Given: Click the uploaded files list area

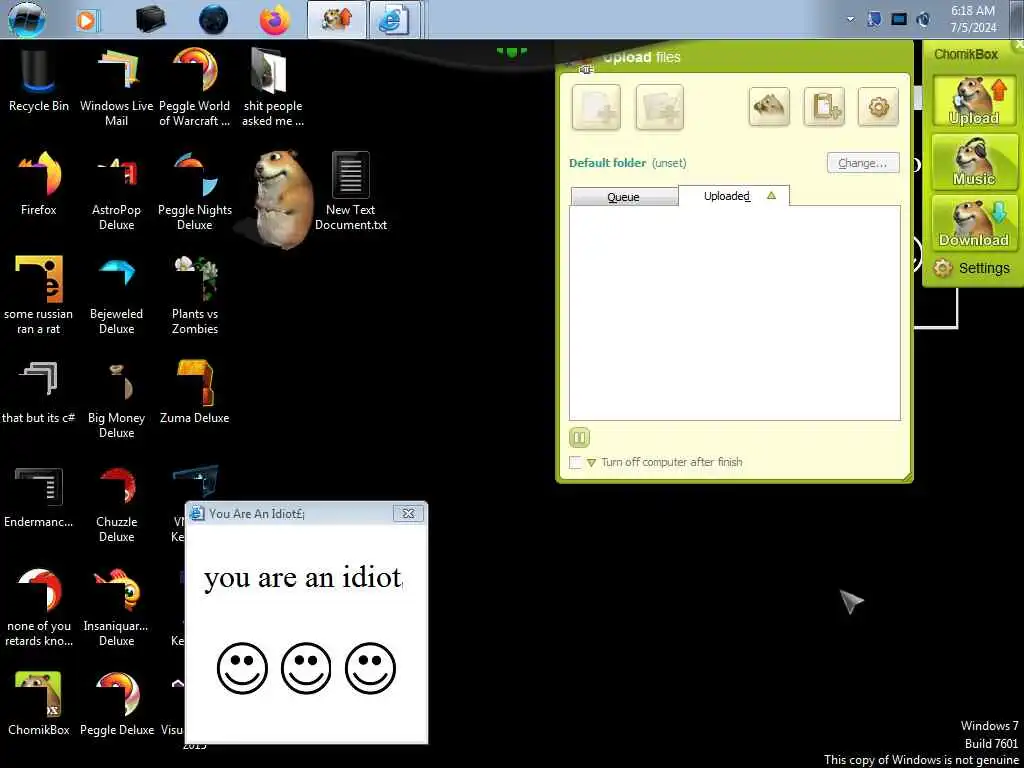Looking at the screenshot, I should click(x=735, y=313).
